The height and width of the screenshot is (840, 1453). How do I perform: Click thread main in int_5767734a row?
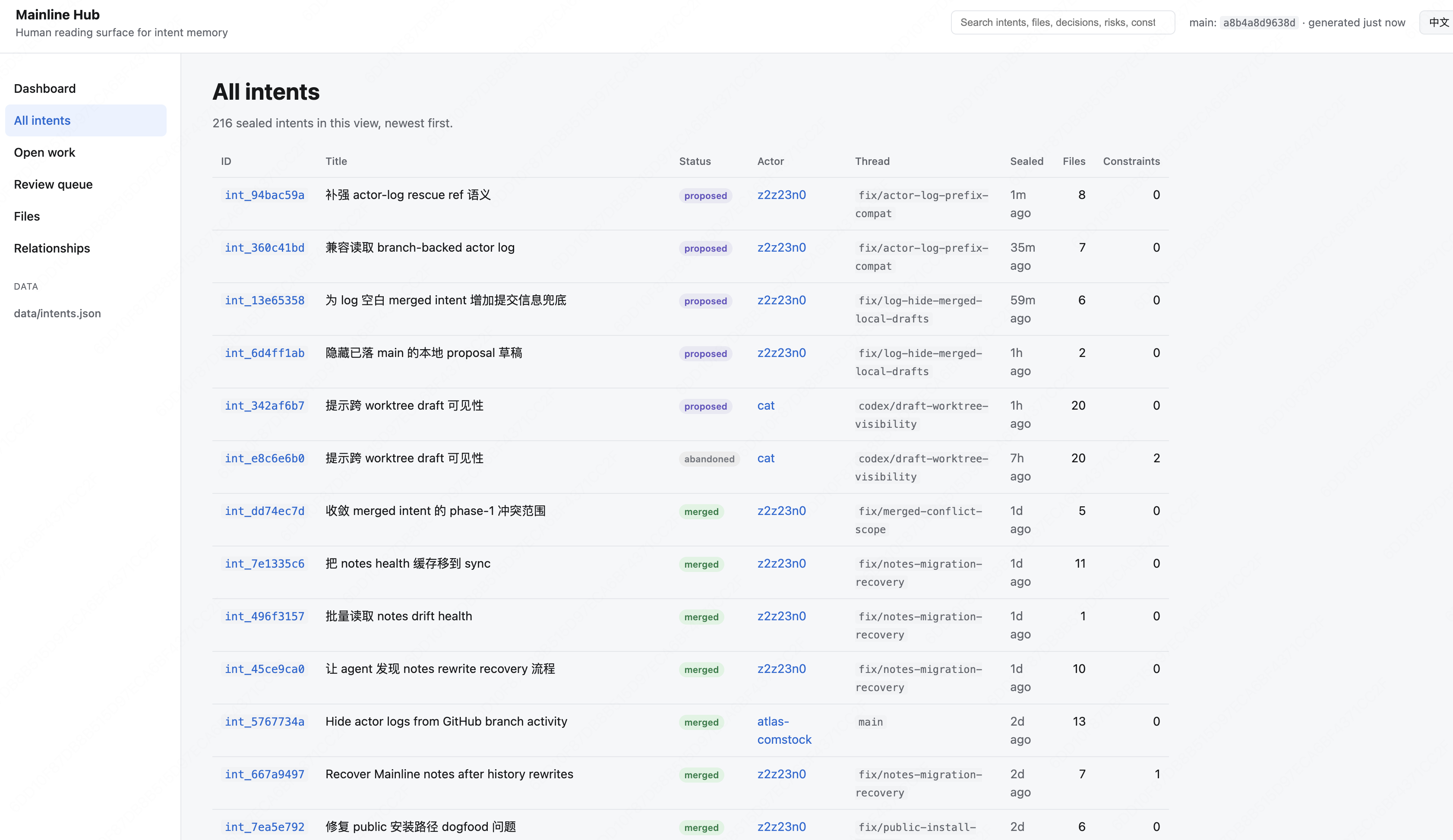click(x=870, y=722)
